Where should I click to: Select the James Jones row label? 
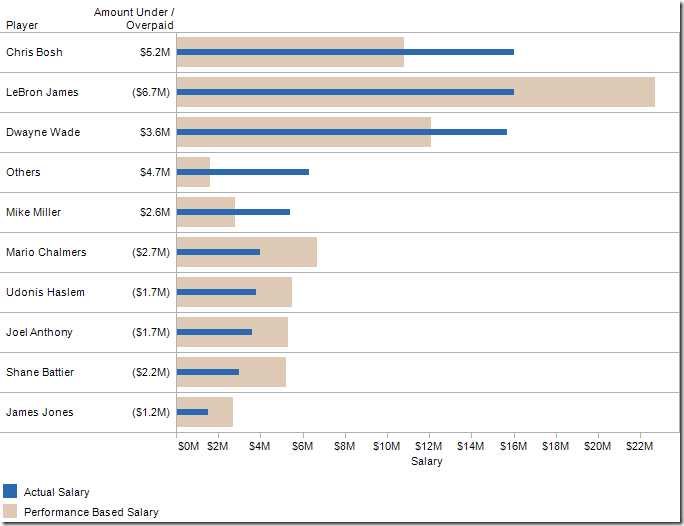tap(40, 412)
